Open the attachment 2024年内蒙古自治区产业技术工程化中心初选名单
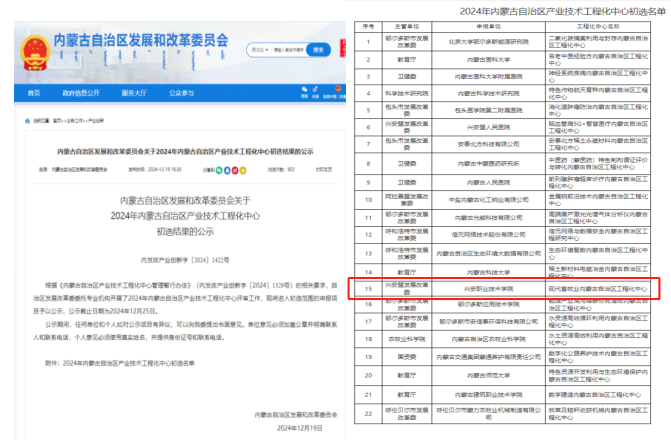Image resolution: width=671 pixels, height=441 pixels. click(x=128, y=363)
